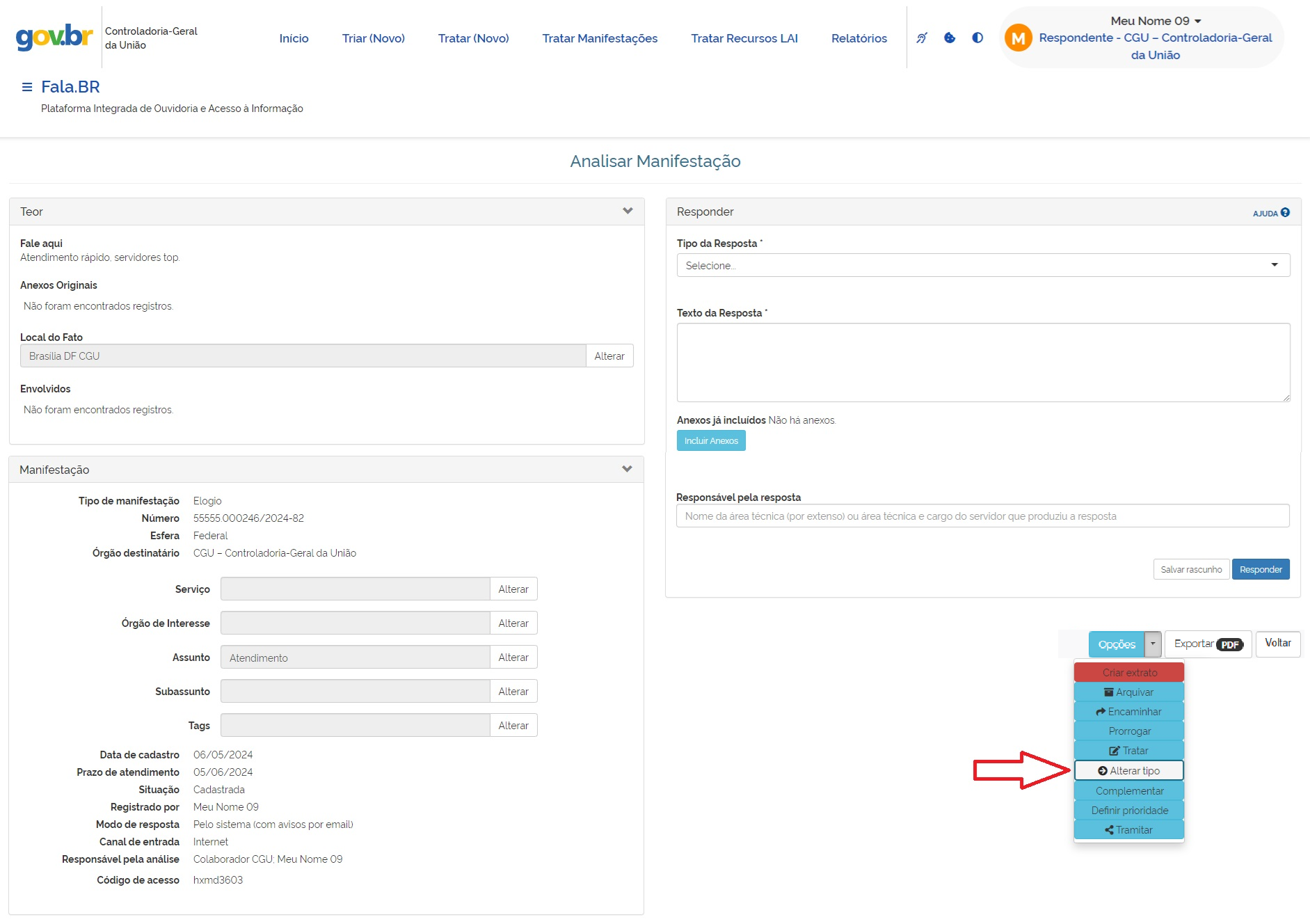Collapse the Teor panel chevron

[x=628, y=212]
